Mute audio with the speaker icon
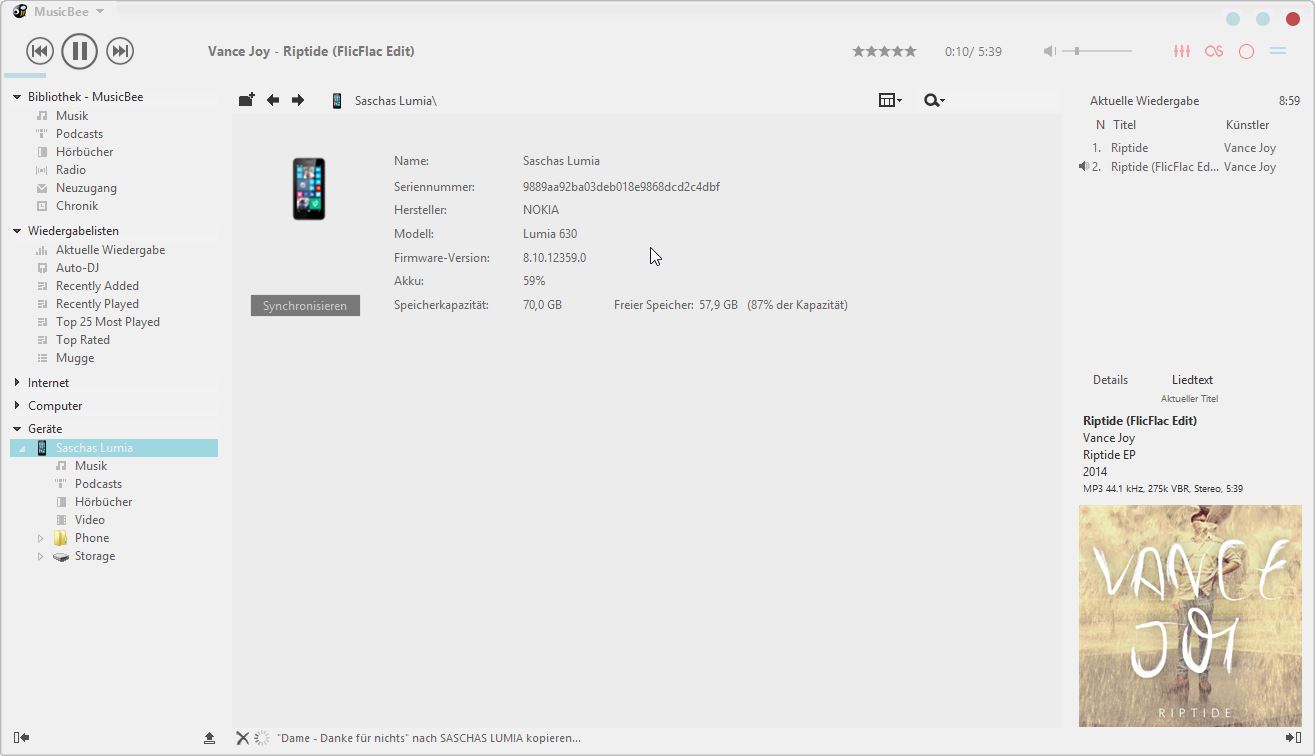 1049,51
